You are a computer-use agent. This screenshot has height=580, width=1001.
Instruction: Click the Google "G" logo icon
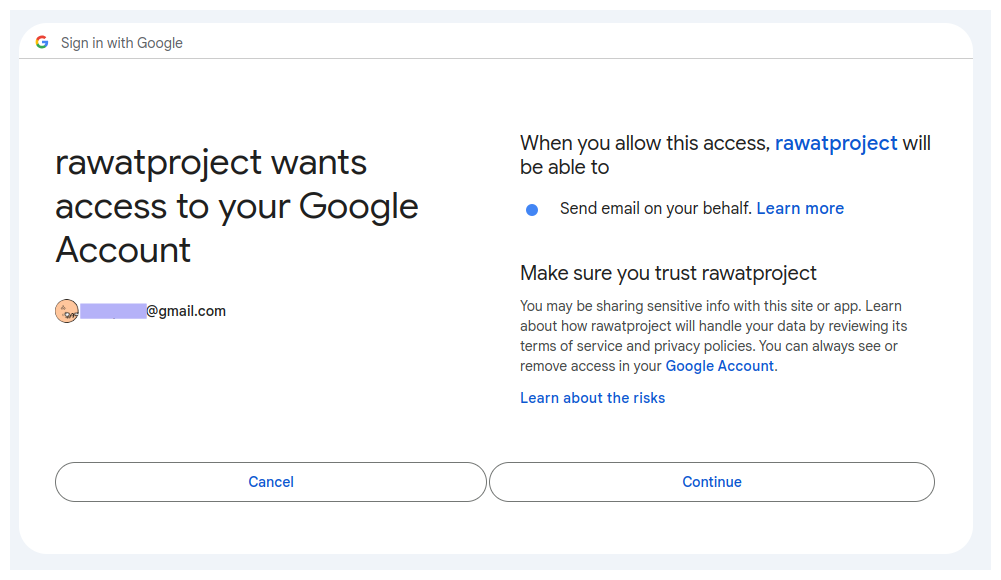pyautogui.click(x=42, y=42)
